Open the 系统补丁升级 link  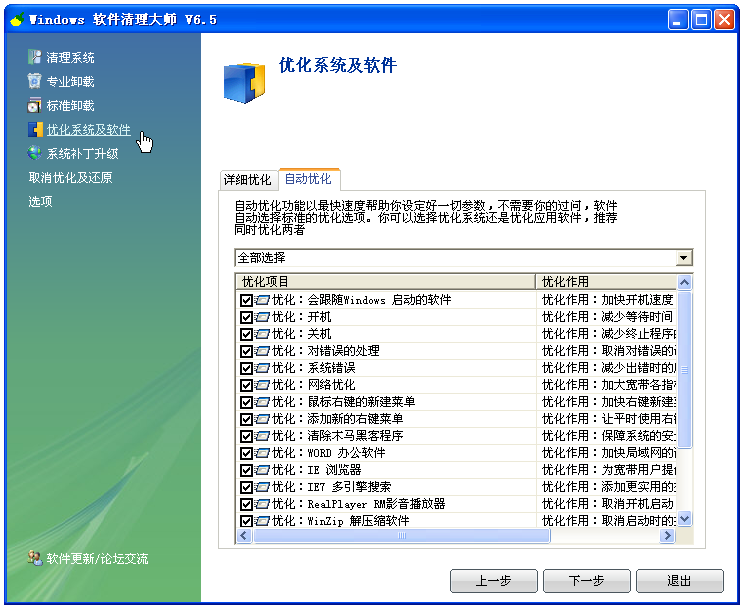point(82,154)
